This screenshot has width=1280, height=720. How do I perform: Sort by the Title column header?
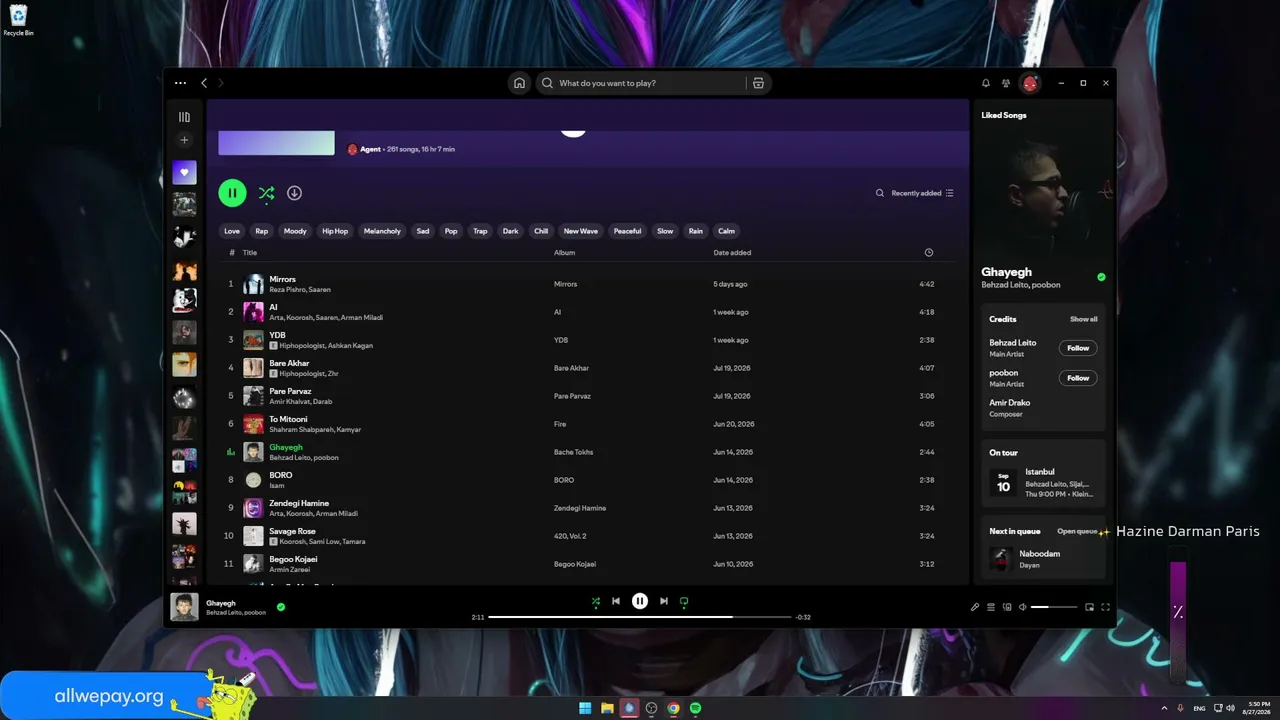point(250,253)
